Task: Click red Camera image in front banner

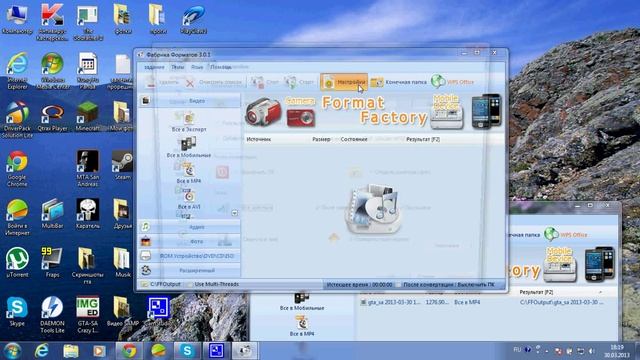Action: (301, 113)
